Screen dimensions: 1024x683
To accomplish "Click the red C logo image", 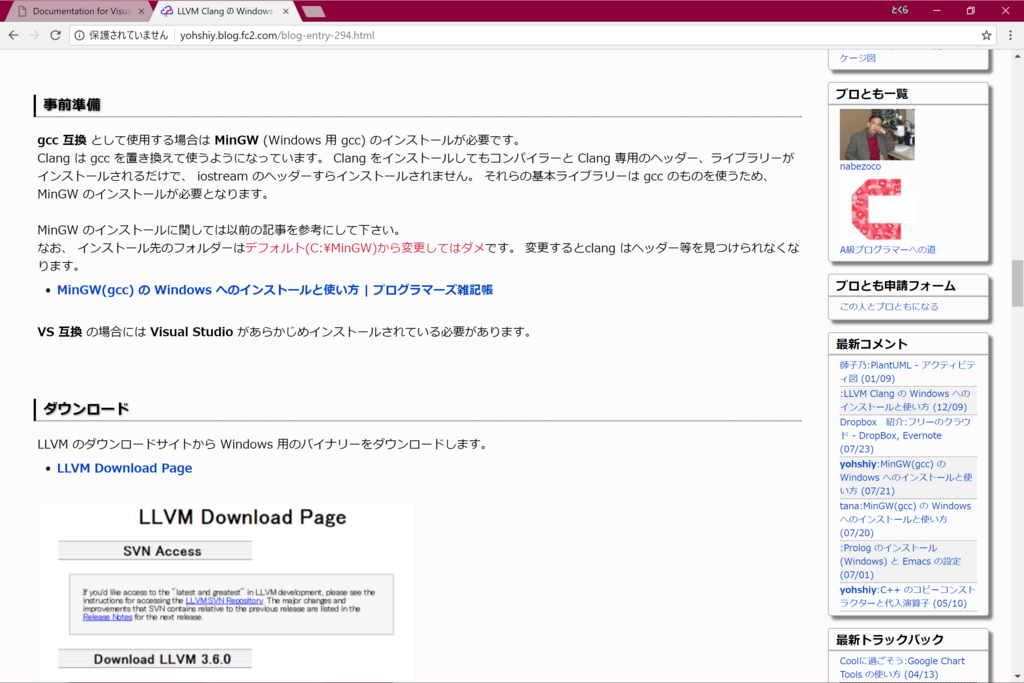I will [876, 209].
